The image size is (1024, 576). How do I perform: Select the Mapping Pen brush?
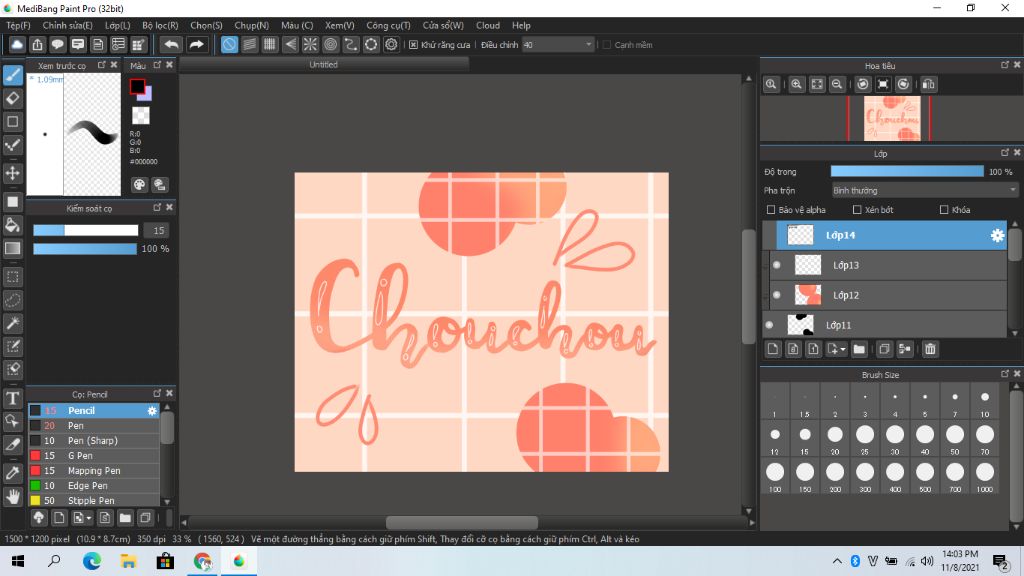pos(93,471)
